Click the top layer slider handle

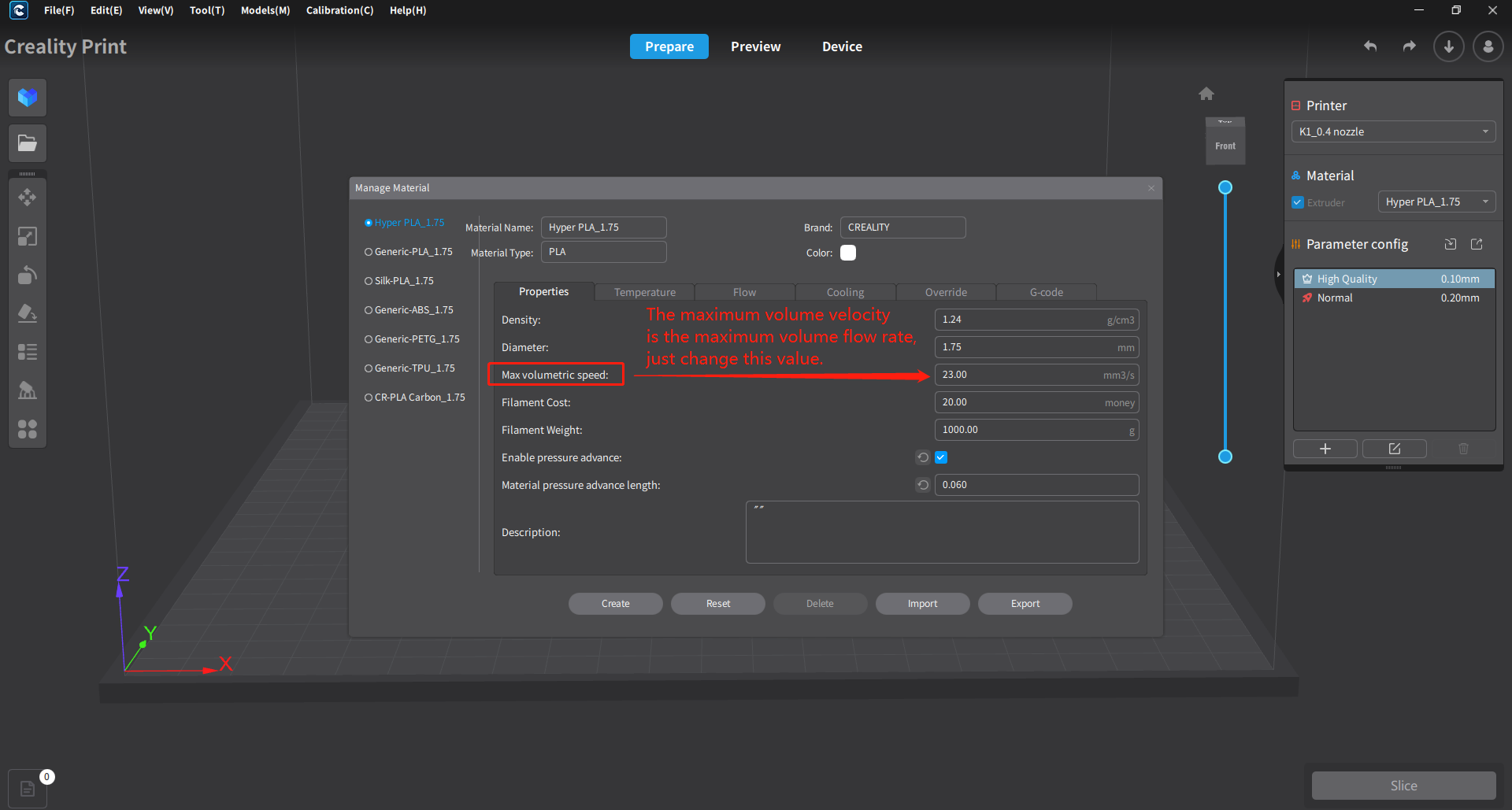point(1225,187)
